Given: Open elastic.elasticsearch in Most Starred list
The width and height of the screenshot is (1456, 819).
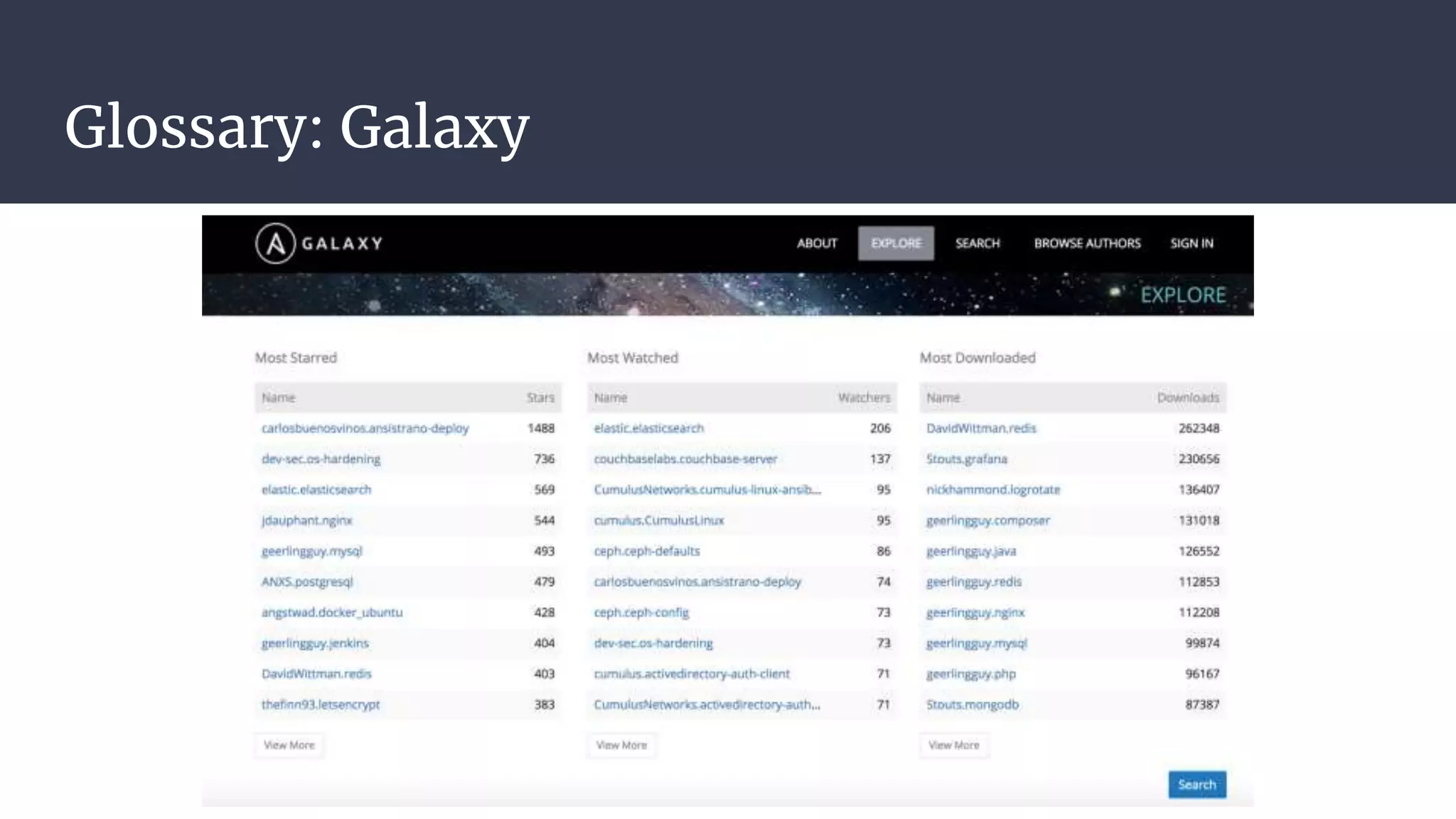Looking at the screenshot, I should pos(316,489).
